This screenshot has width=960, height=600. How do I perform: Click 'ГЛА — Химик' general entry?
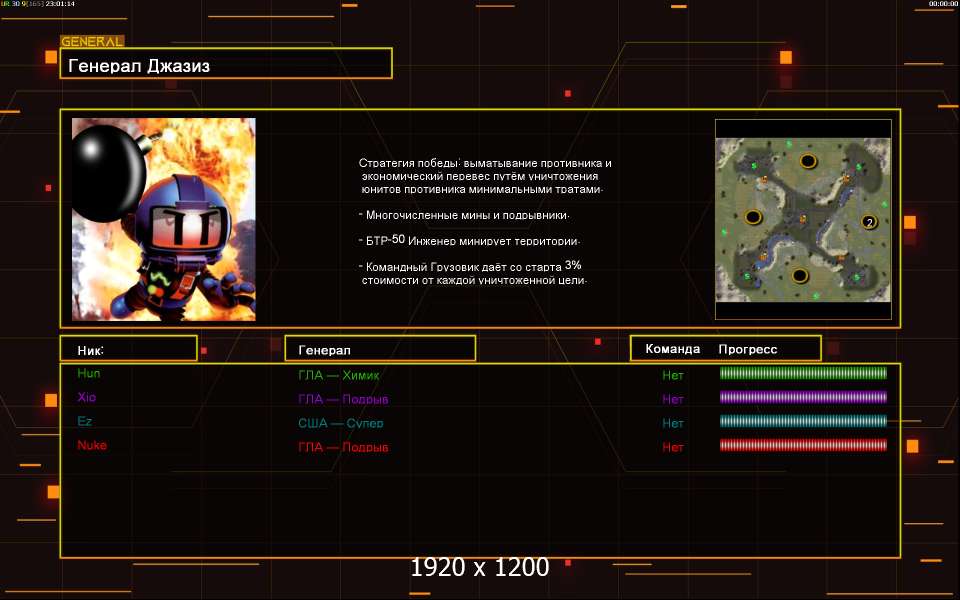[339, 375]
